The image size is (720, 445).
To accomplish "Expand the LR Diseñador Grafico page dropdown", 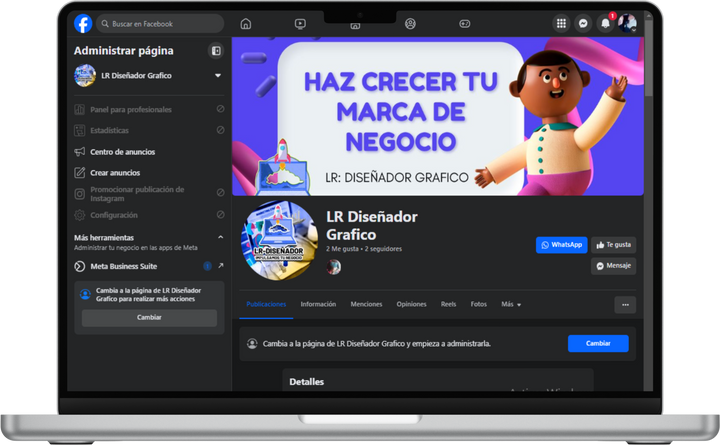I will [x=218, y=75].
